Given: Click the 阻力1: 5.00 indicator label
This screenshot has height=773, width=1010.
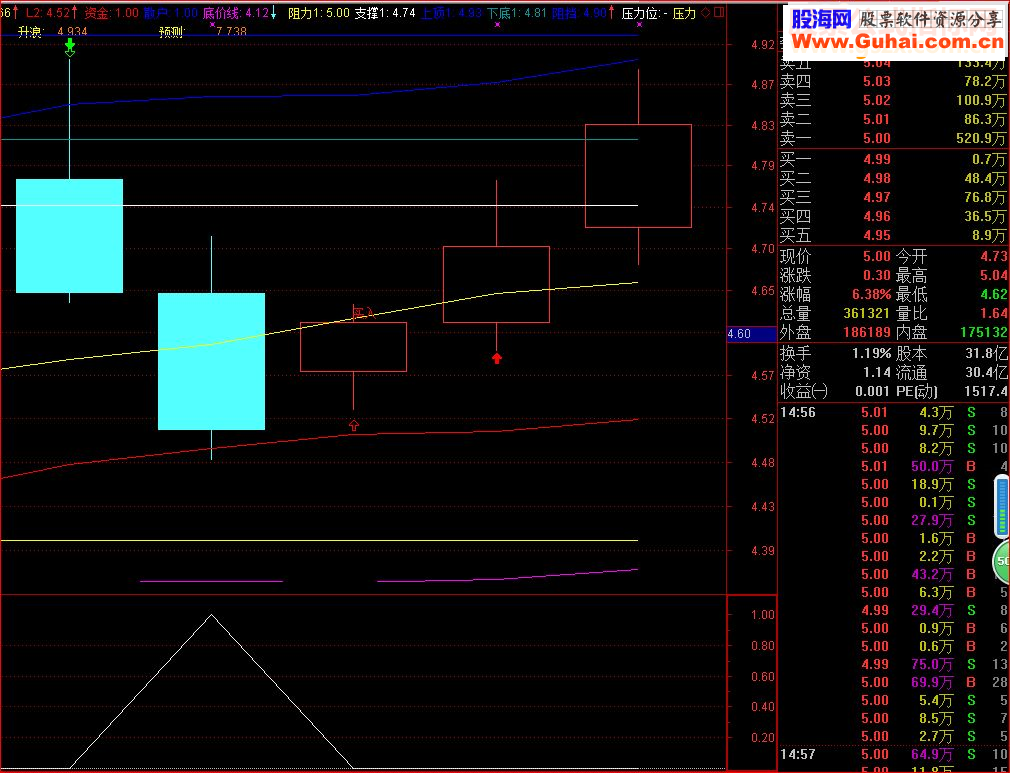Looking at the screenshot, I should coord(318,13).
